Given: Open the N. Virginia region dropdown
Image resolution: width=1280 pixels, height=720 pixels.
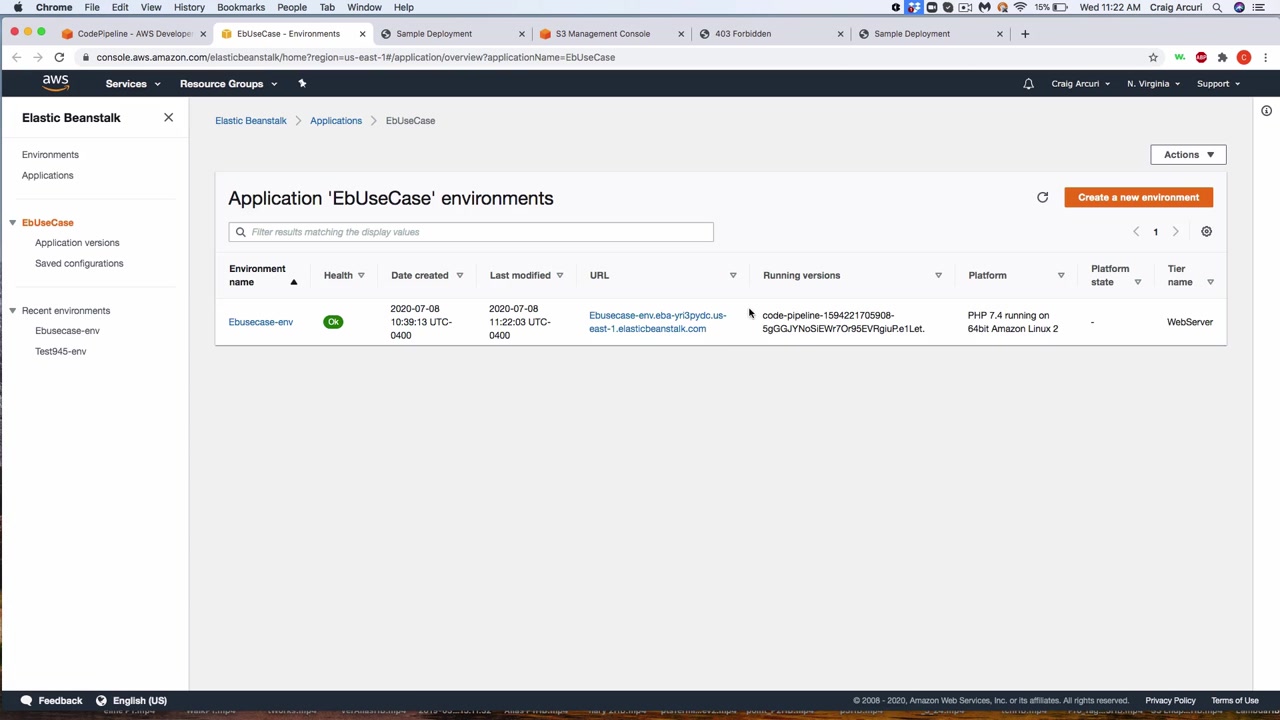Looking at the screenshot, I should click(1153, 84).
